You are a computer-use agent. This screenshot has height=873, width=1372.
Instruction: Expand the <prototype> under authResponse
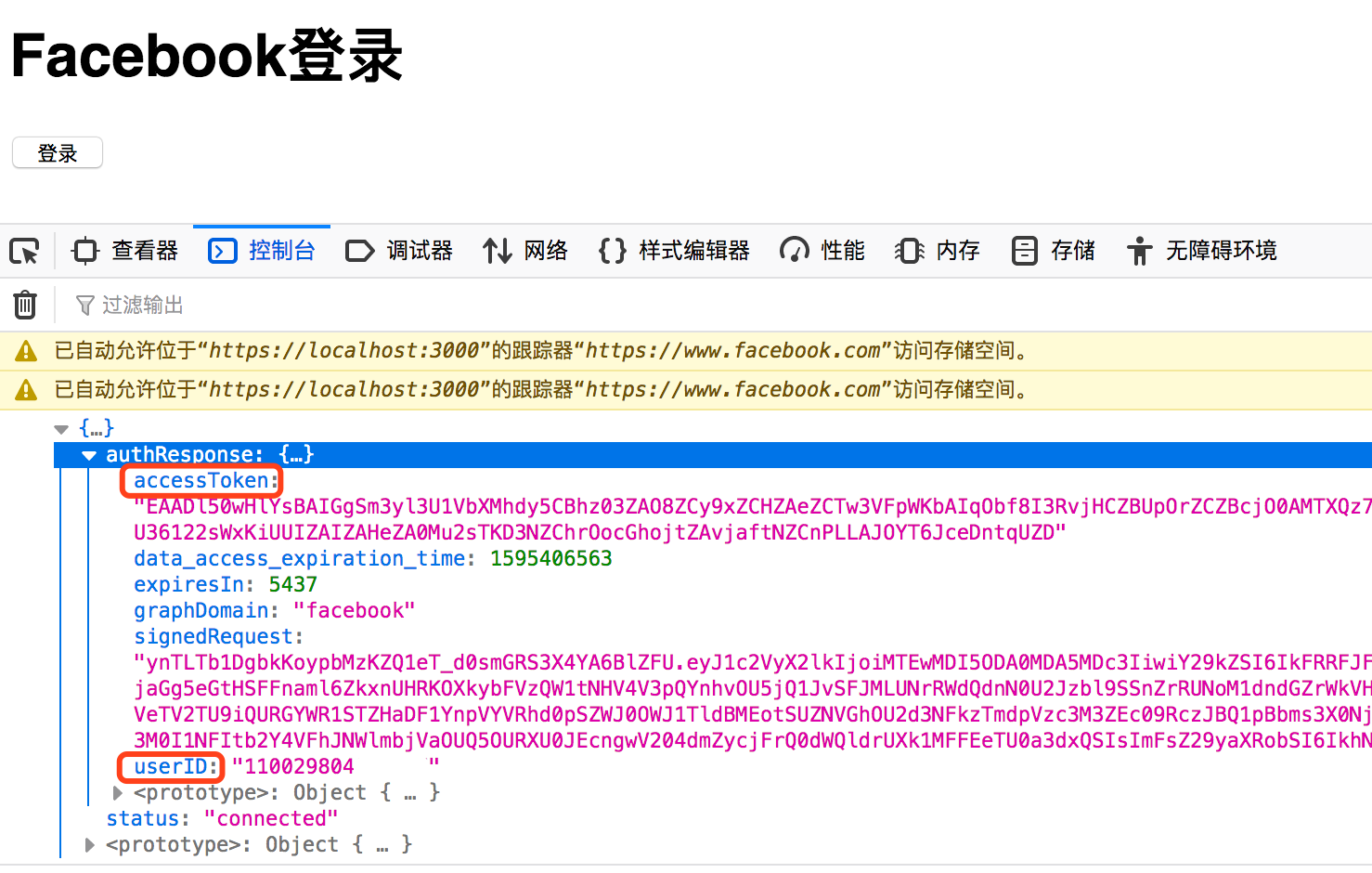(117, 793)
